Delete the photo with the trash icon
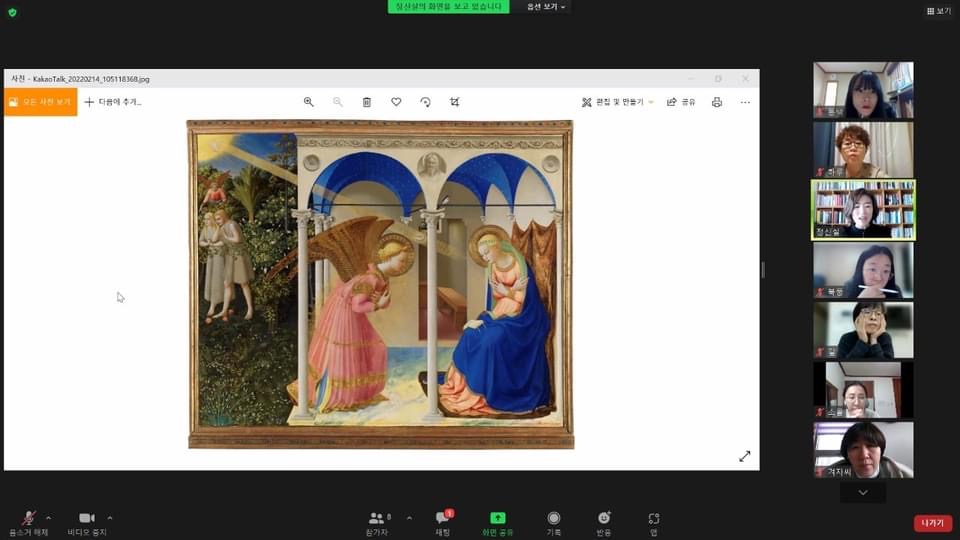Viewport: 960px width, 540px height. pos(367,102)
